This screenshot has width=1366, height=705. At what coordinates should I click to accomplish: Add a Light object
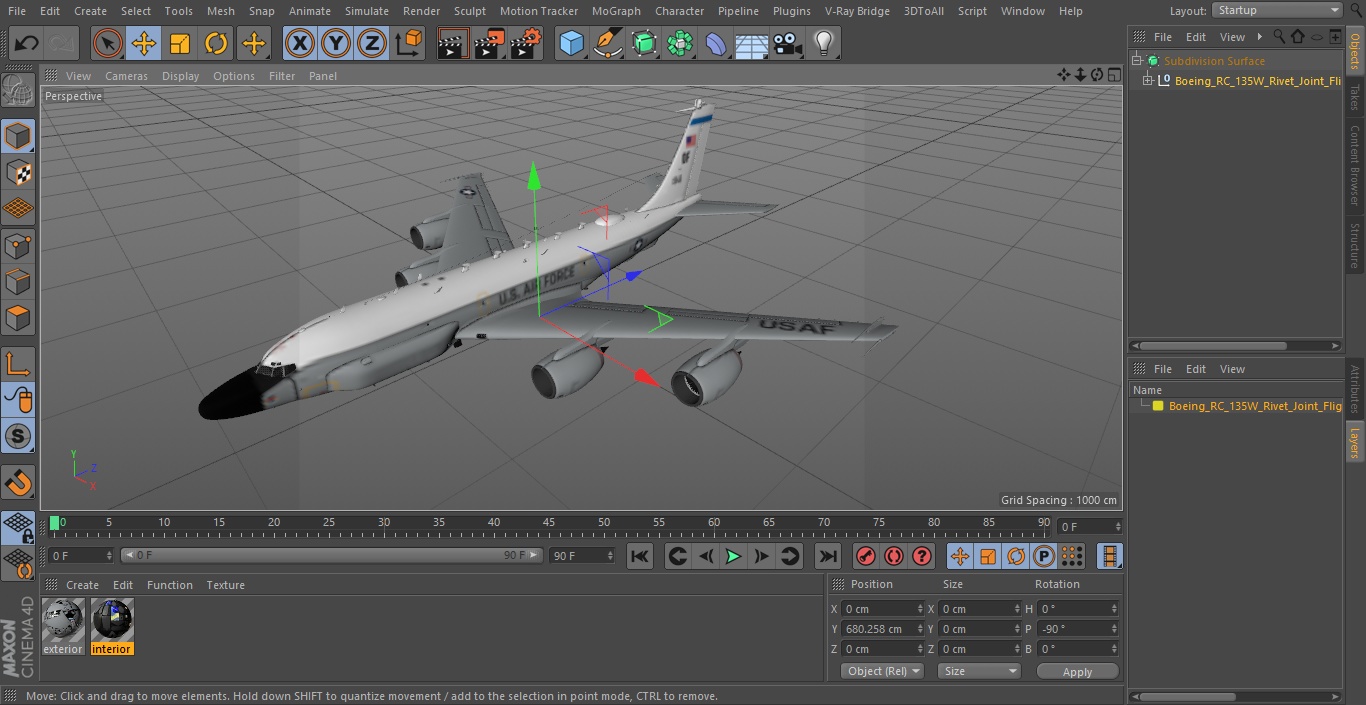pos(824,43)
